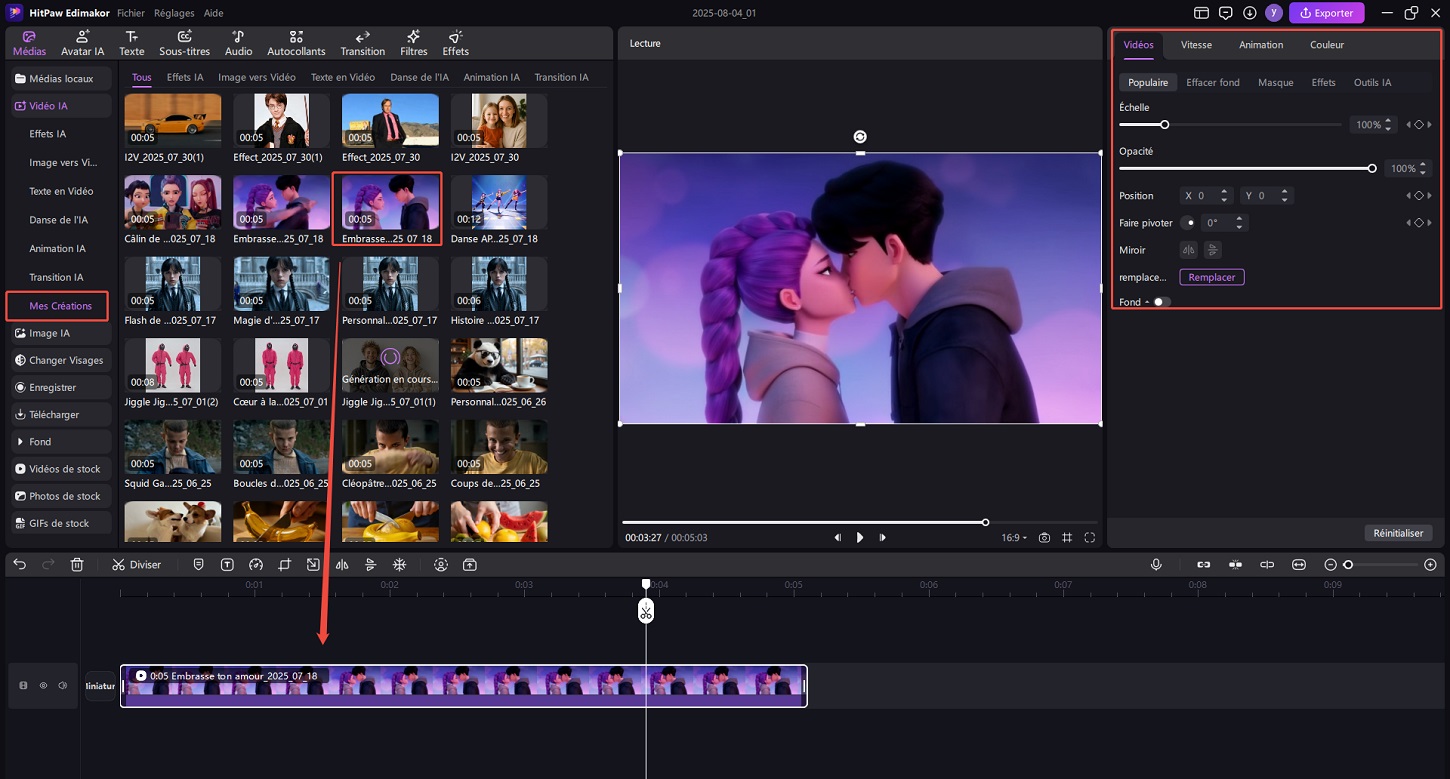The height and width of the screenshot is (779, 1450).
Task: Expand the Vidéo IA sidebar section
Action: [59, 106]
